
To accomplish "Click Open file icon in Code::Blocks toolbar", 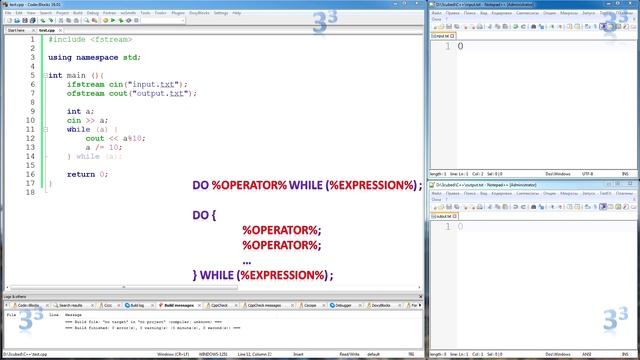I will (x=17, y=20).
